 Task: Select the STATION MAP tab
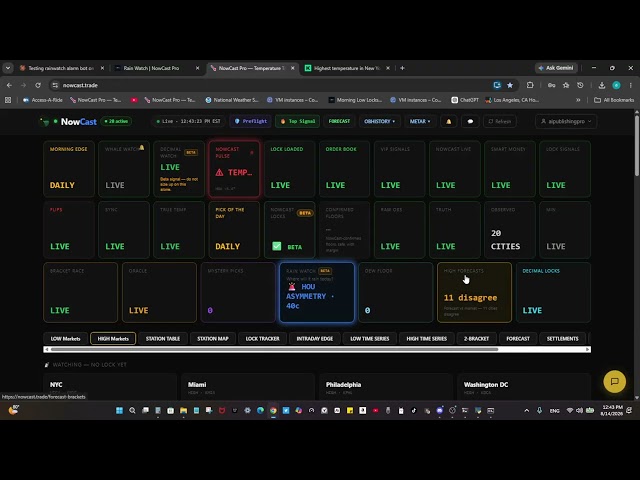213,338
